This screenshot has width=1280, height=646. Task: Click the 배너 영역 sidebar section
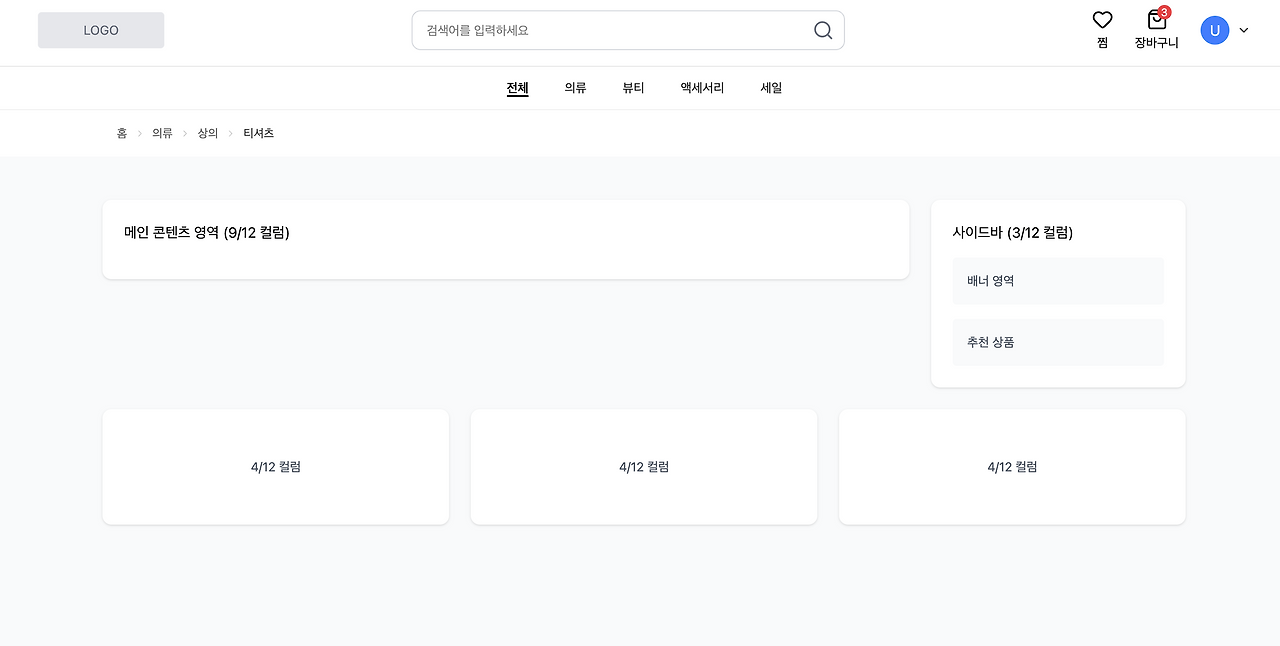(x=1058, y=281)
